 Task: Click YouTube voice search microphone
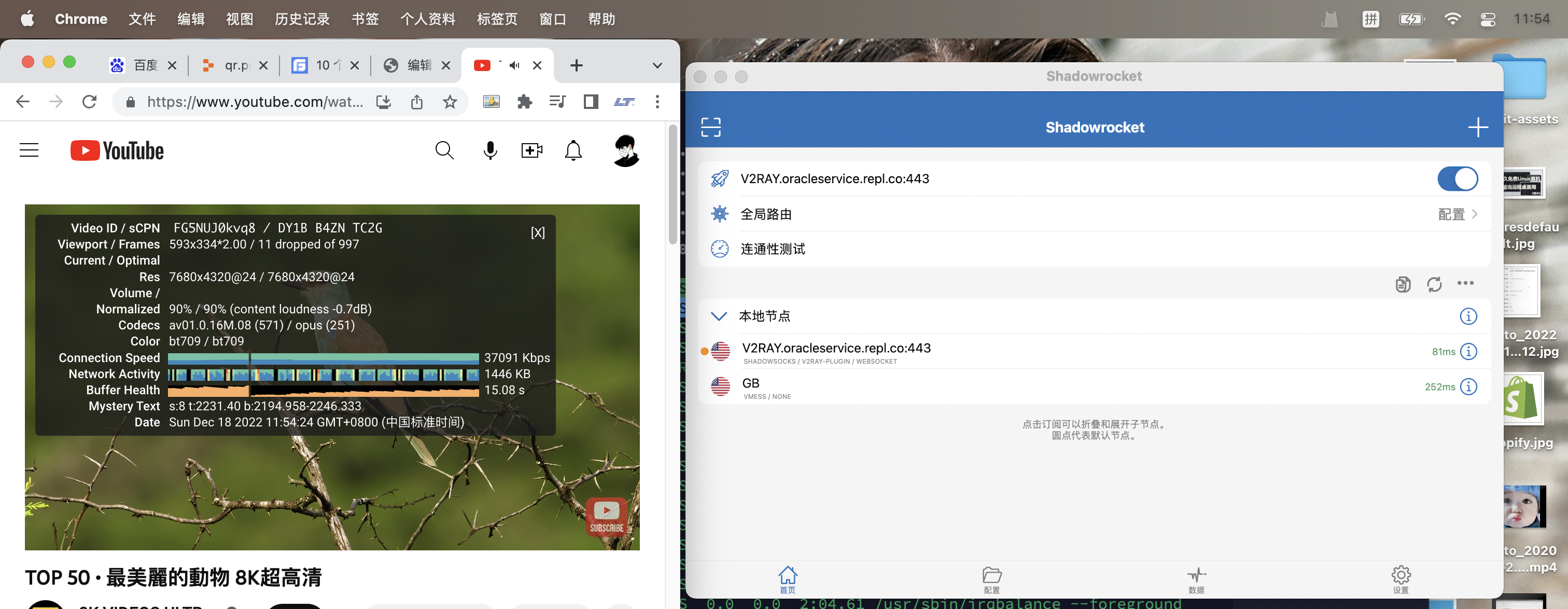(x=490, y=150)
